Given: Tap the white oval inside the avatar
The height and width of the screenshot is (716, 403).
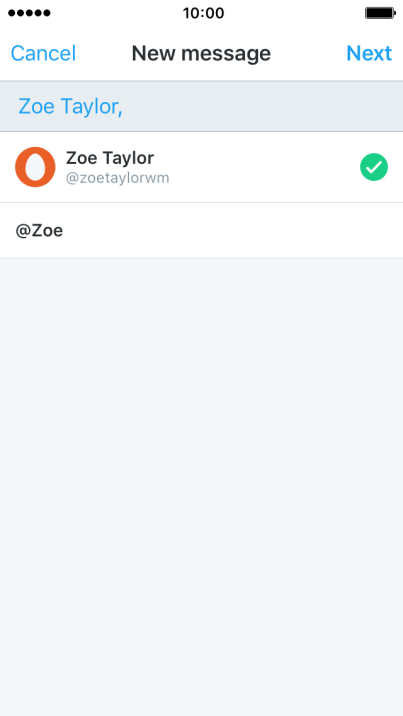Looking at the screenshot, I should coord(35,167).
